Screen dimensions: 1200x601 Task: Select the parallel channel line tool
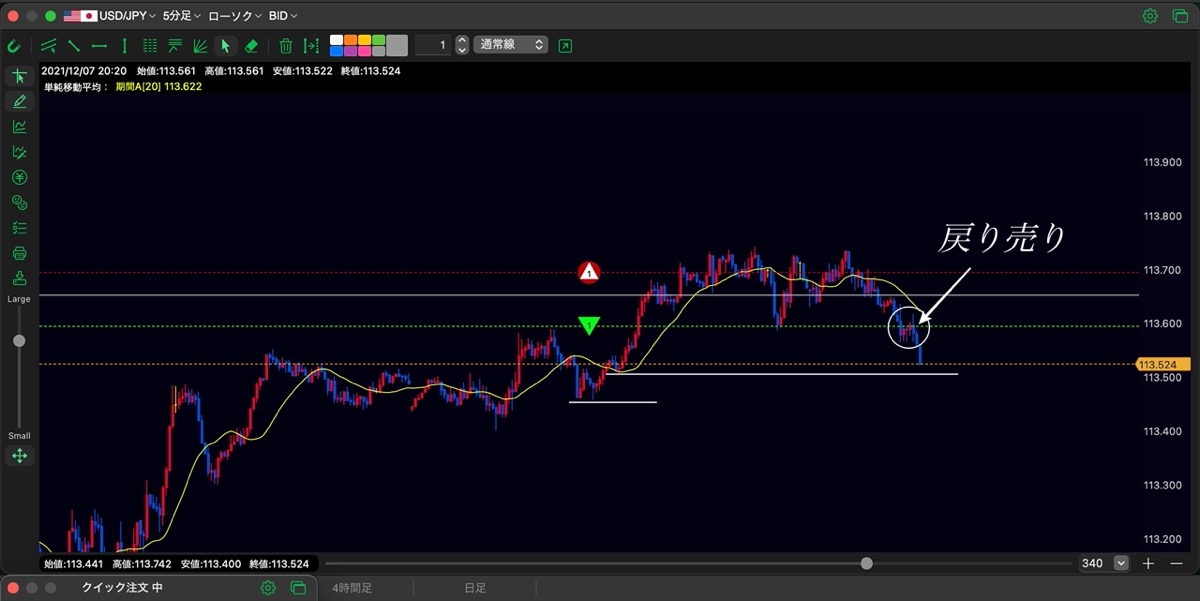(48, 45)
